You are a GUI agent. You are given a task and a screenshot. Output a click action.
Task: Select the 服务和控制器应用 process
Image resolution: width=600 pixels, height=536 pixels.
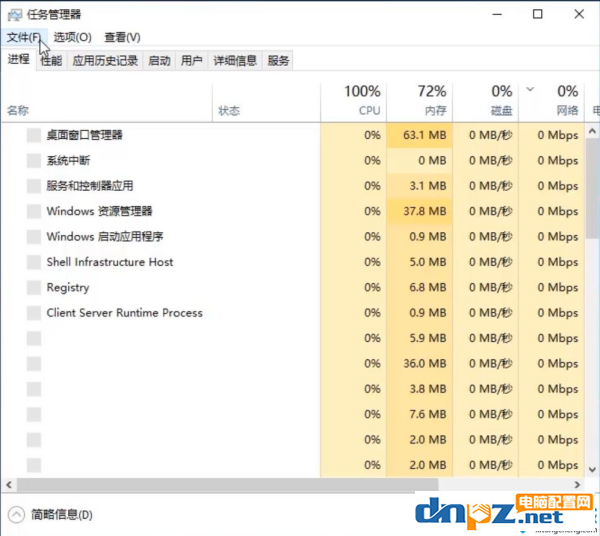292,186
